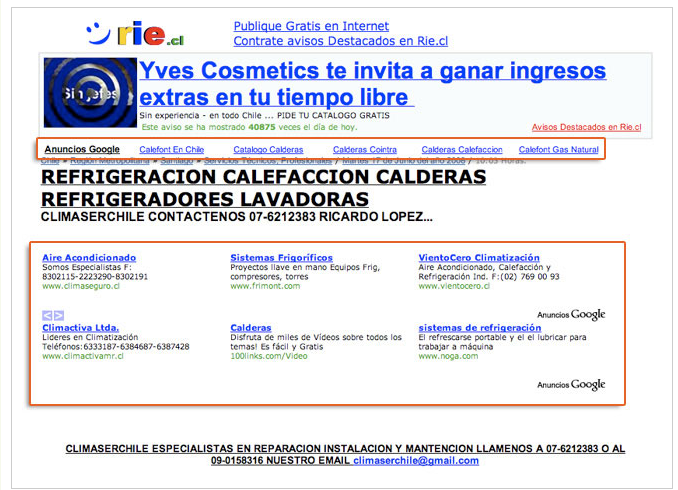Open 'Sistemas Frigoríficos' ad title

[281, 257]
